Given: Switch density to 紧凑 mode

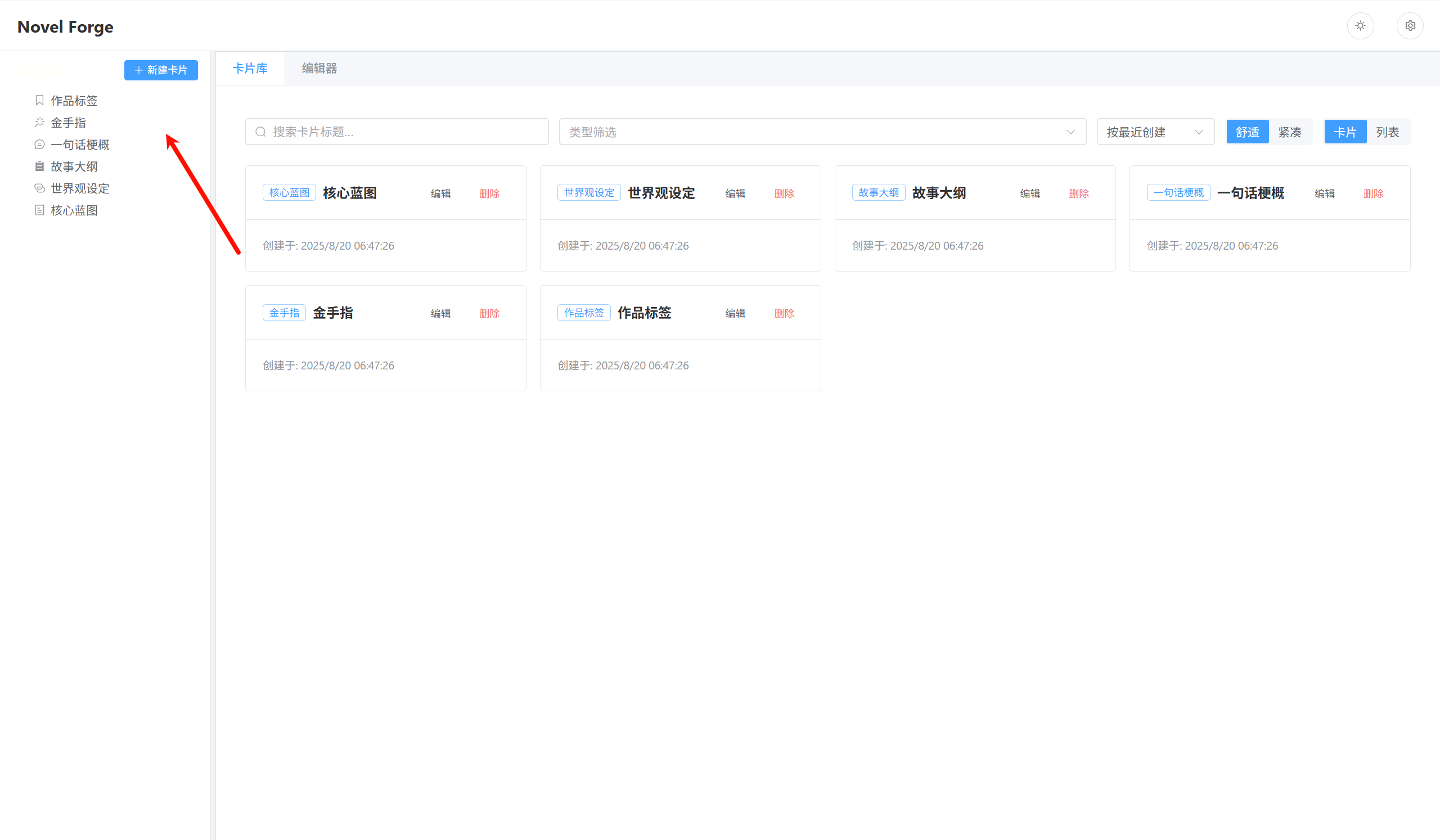Looking at the screenshot, I should coord(1290,132).
